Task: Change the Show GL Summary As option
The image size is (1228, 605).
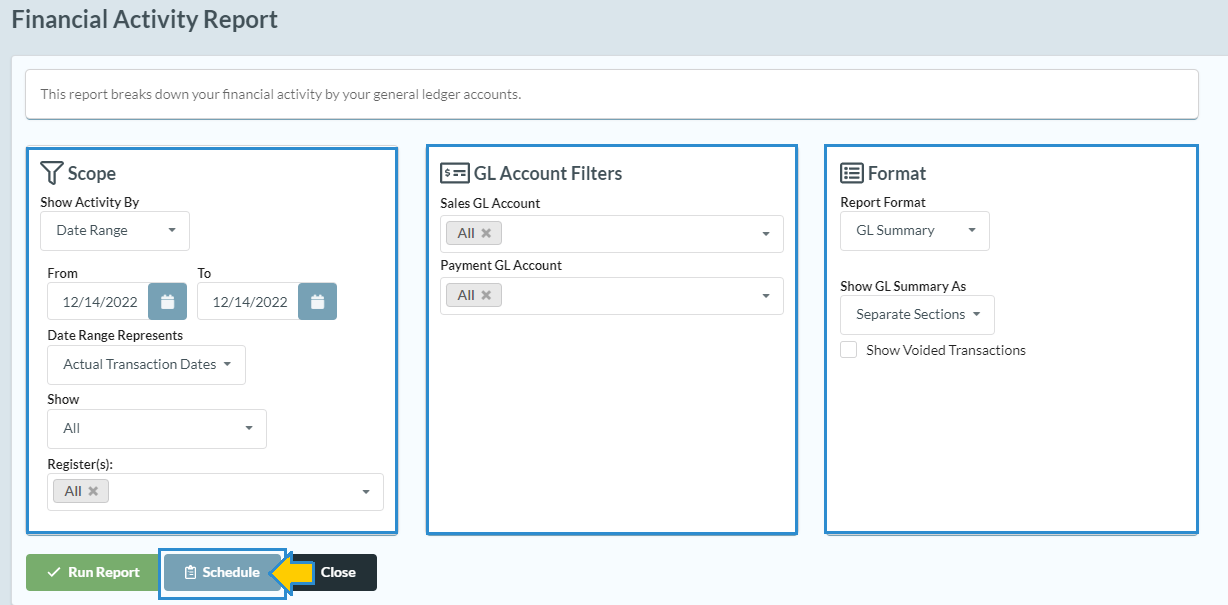Action: pos(917,315)
